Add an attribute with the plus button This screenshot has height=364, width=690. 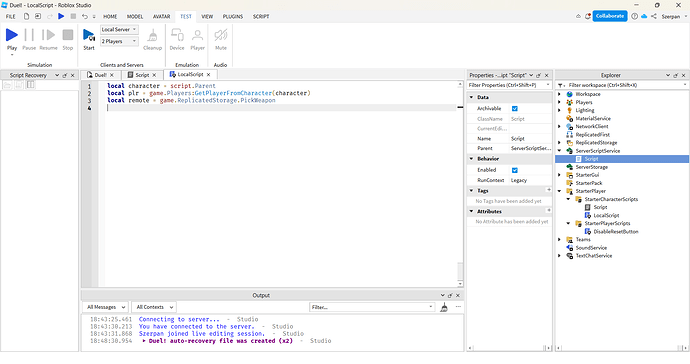point(549,211)
